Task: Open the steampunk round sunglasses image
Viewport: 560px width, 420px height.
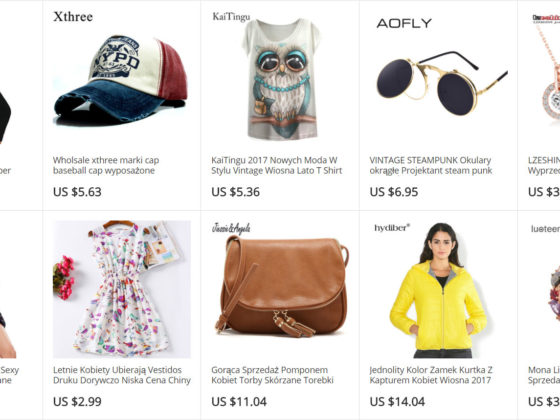Action: pyautogui.click(x=442, y=83)
